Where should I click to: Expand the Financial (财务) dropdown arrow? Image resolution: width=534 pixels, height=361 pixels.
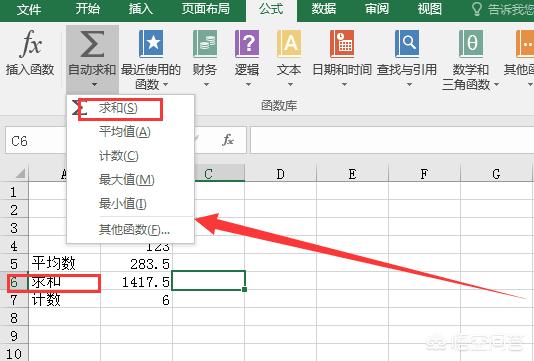click(x=206, y=84)
